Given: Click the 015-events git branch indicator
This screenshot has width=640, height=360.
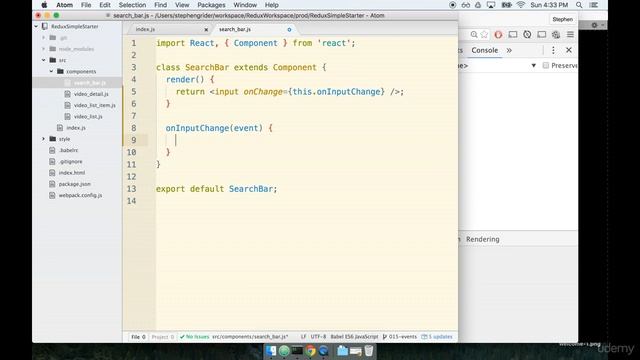Looking at the screenshot, I should coord(400,337).
